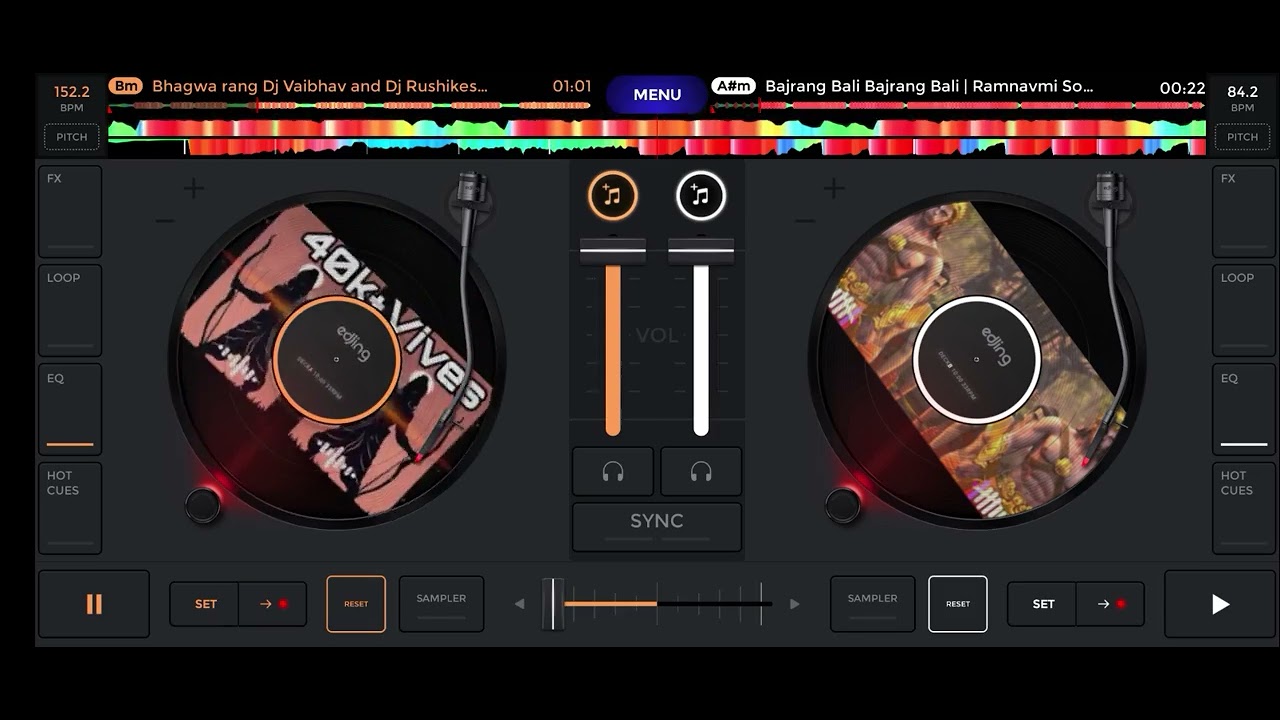Open left deck EQ panel
Image resolution: width=1280 pixels, height=720 pixels.
70,409
